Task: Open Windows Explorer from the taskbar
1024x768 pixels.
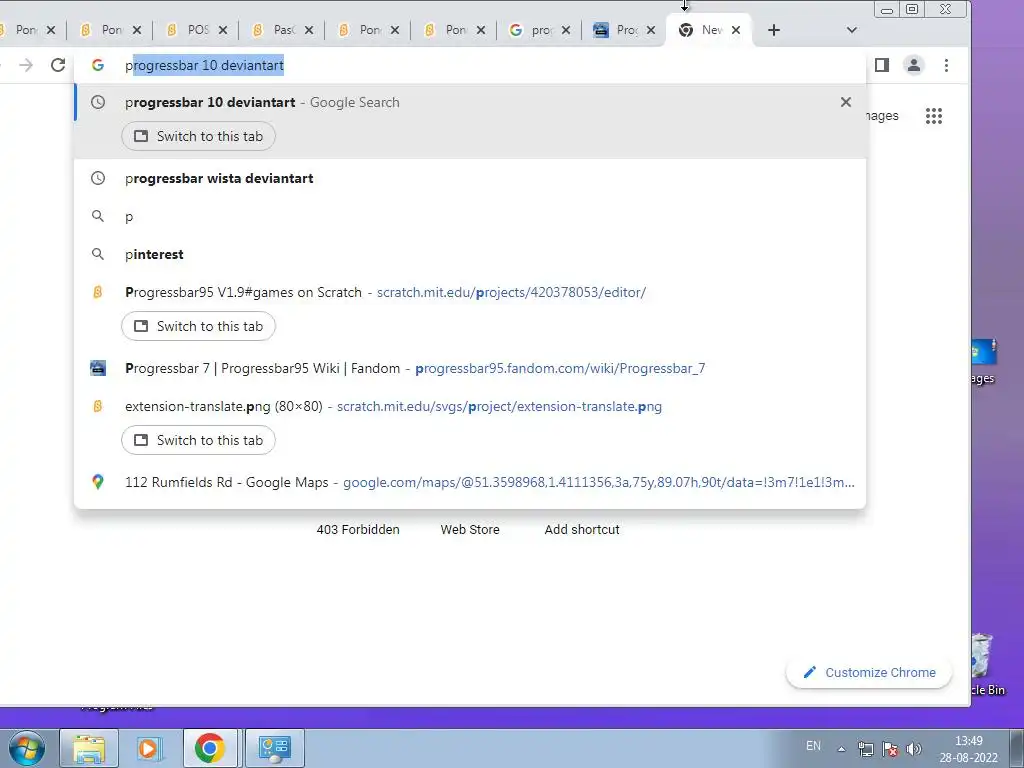Action: point(89,748)
